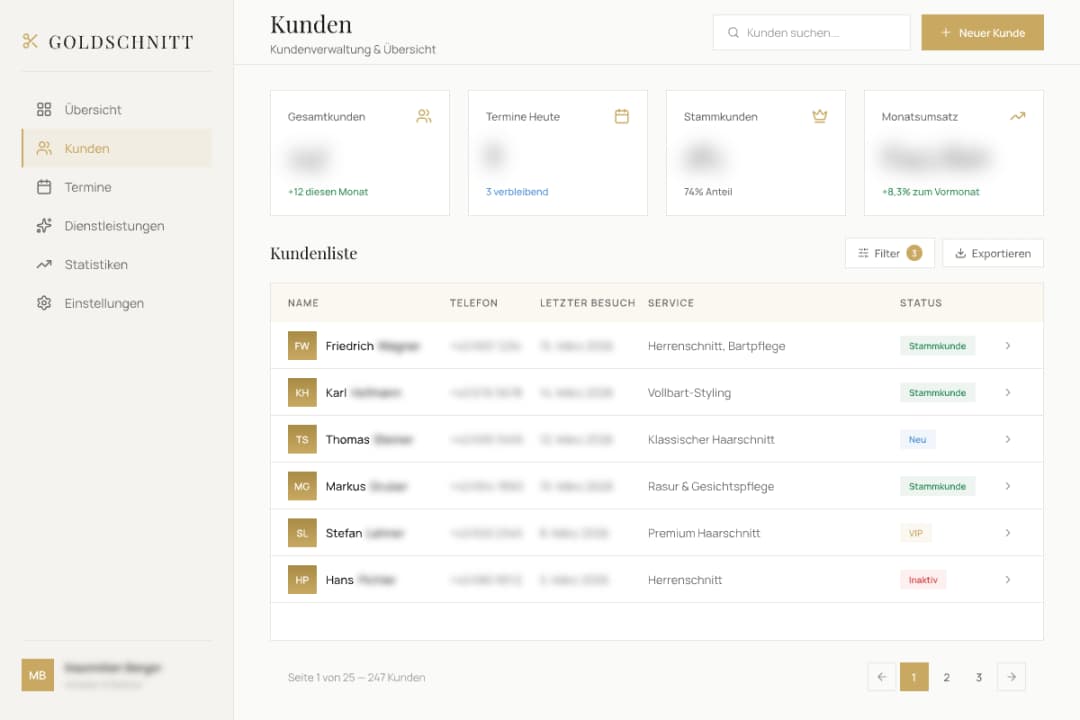Select the Dienstleistungen services icon
The width and height of the screenshot is (1080, 720).
pyautogui.click(x=43, y=226)
